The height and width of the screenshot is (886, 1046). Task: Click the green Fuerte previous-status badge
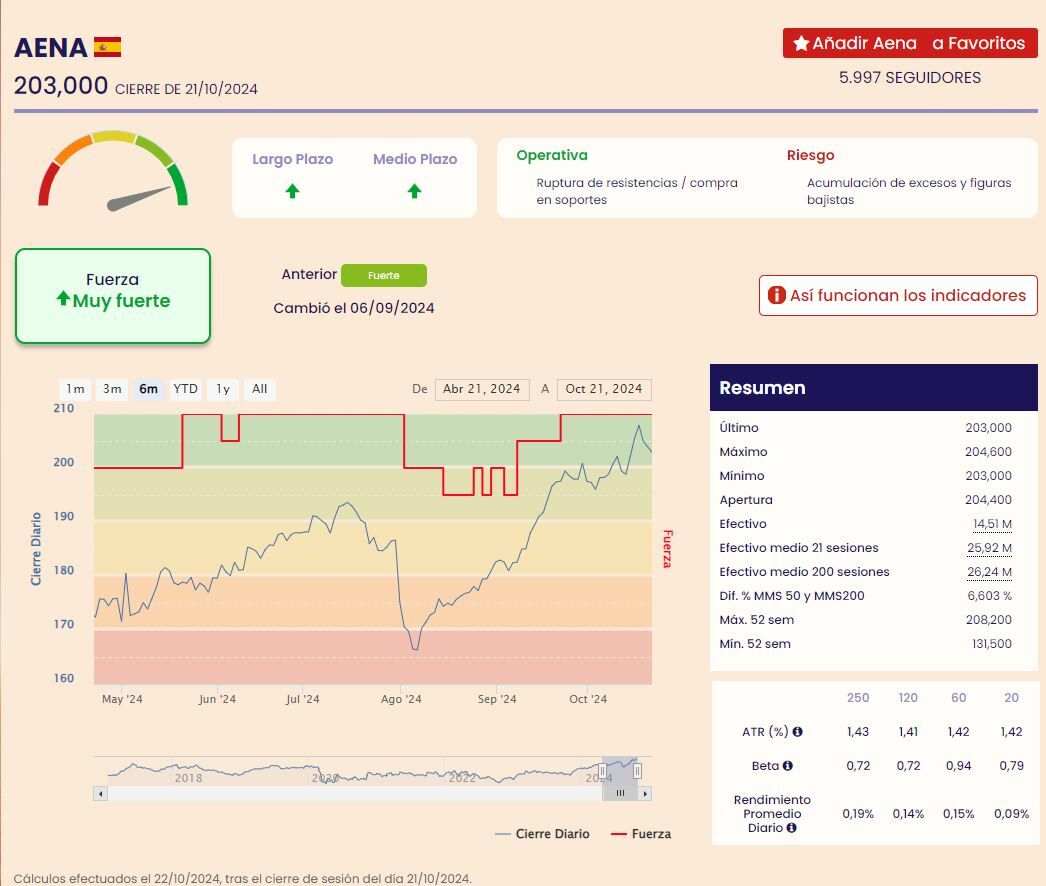(x=384, y=275)
